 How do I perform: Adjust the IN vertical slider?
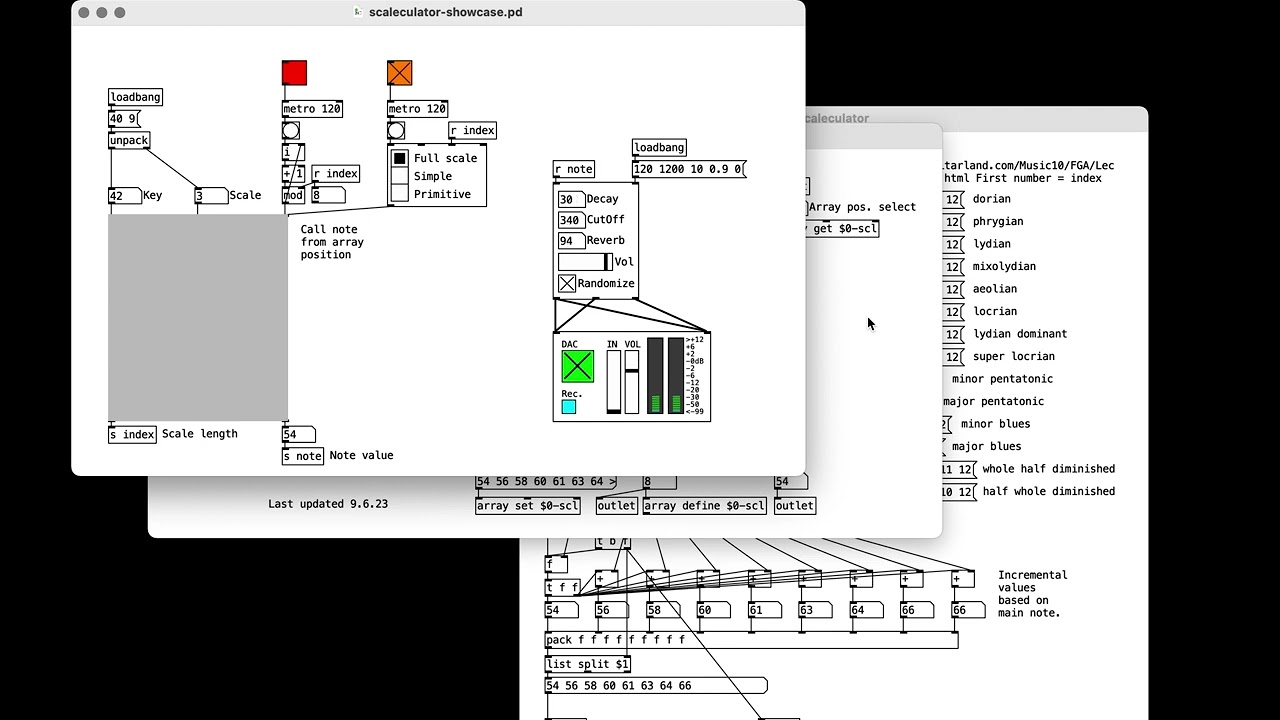pyautogui.click(x=614, y=382)
